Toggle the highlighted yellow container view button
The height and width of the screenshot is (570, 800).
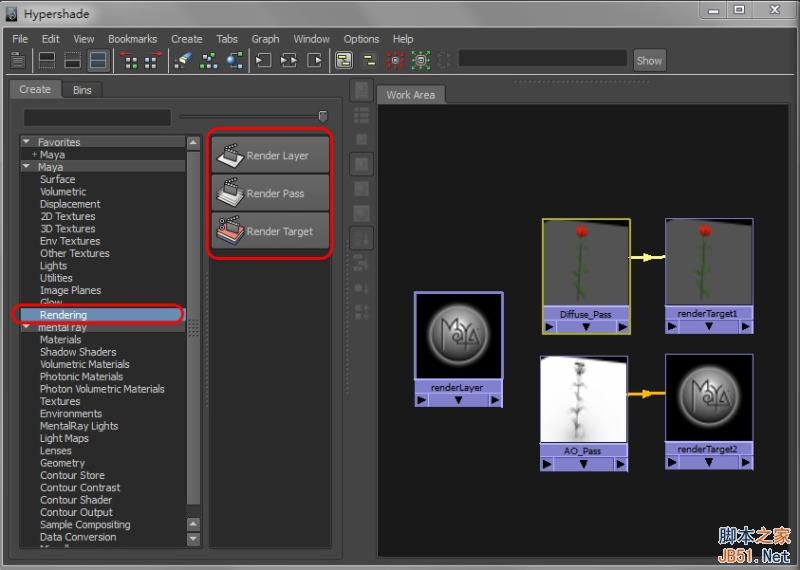[344, 61]
